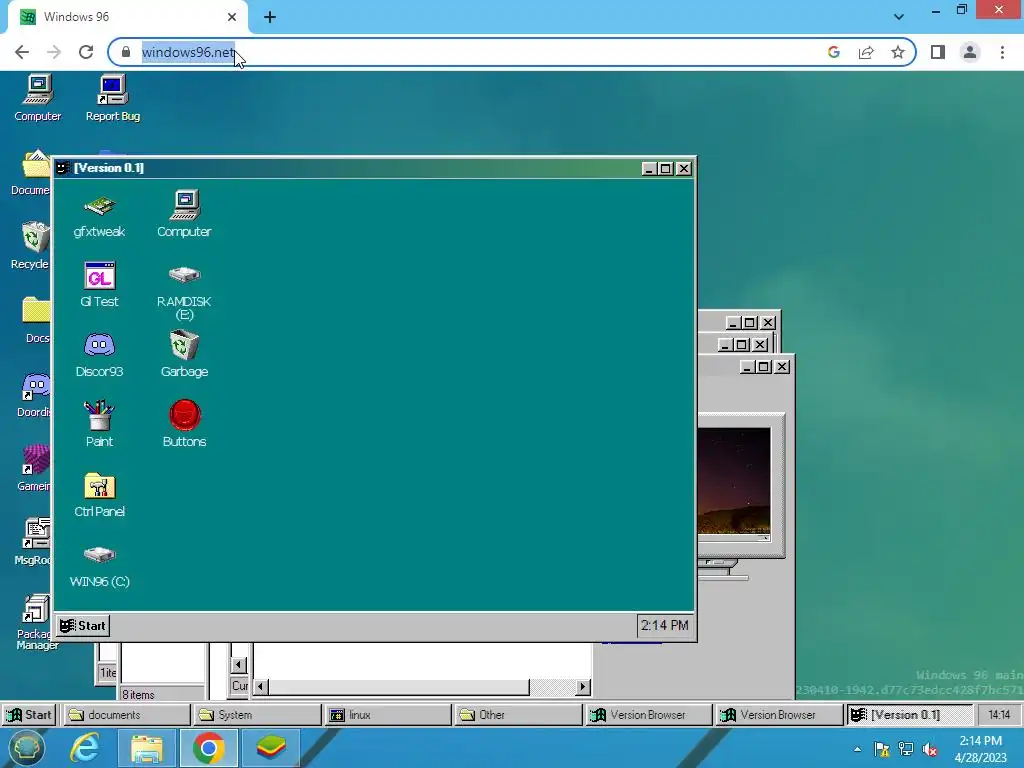
Task: Open BlueStacks icon in Windows taskbar
Action: pyautogui.click(x=270, y=748)
